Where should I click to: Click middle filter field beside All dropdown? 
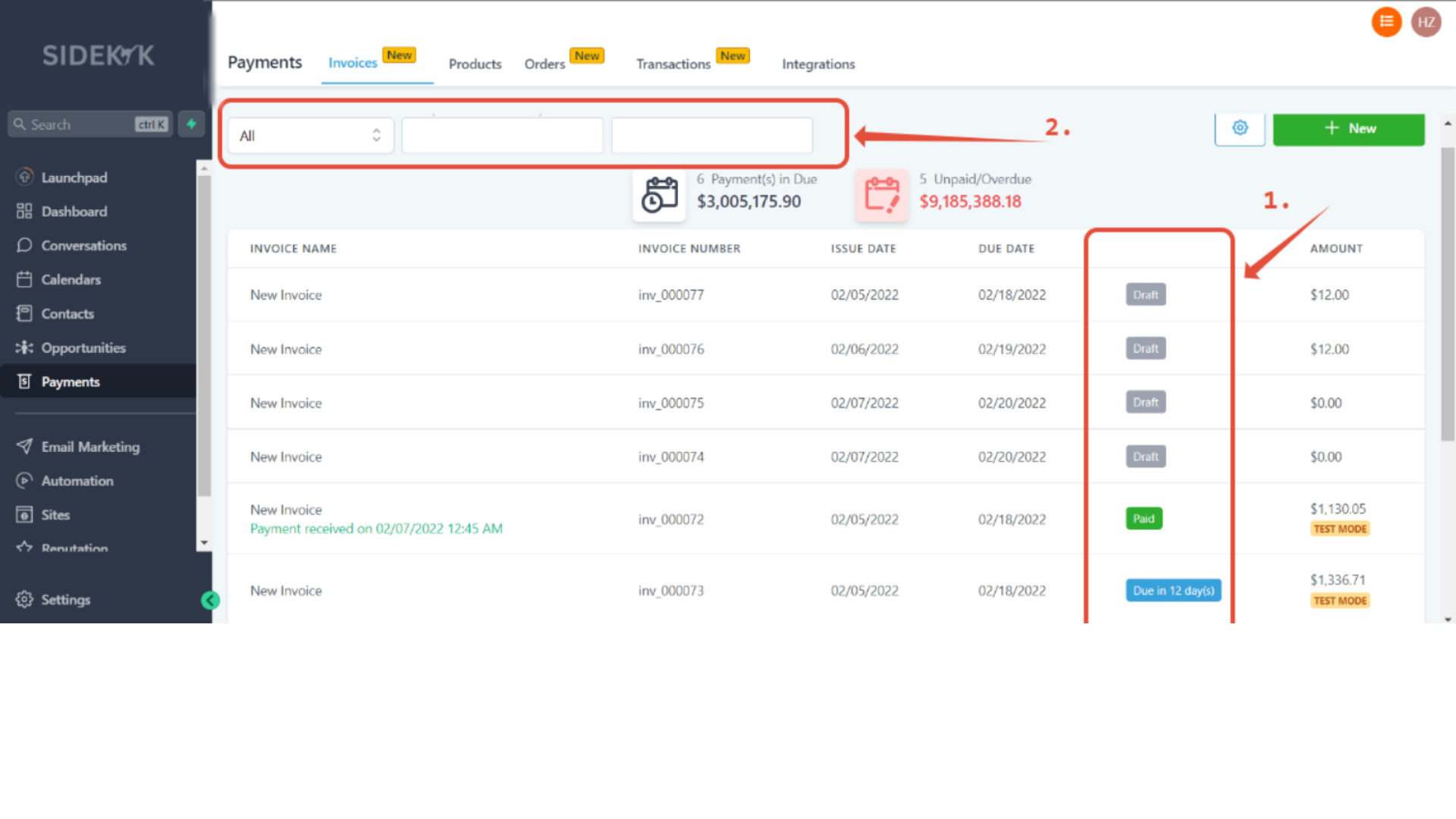502,136
